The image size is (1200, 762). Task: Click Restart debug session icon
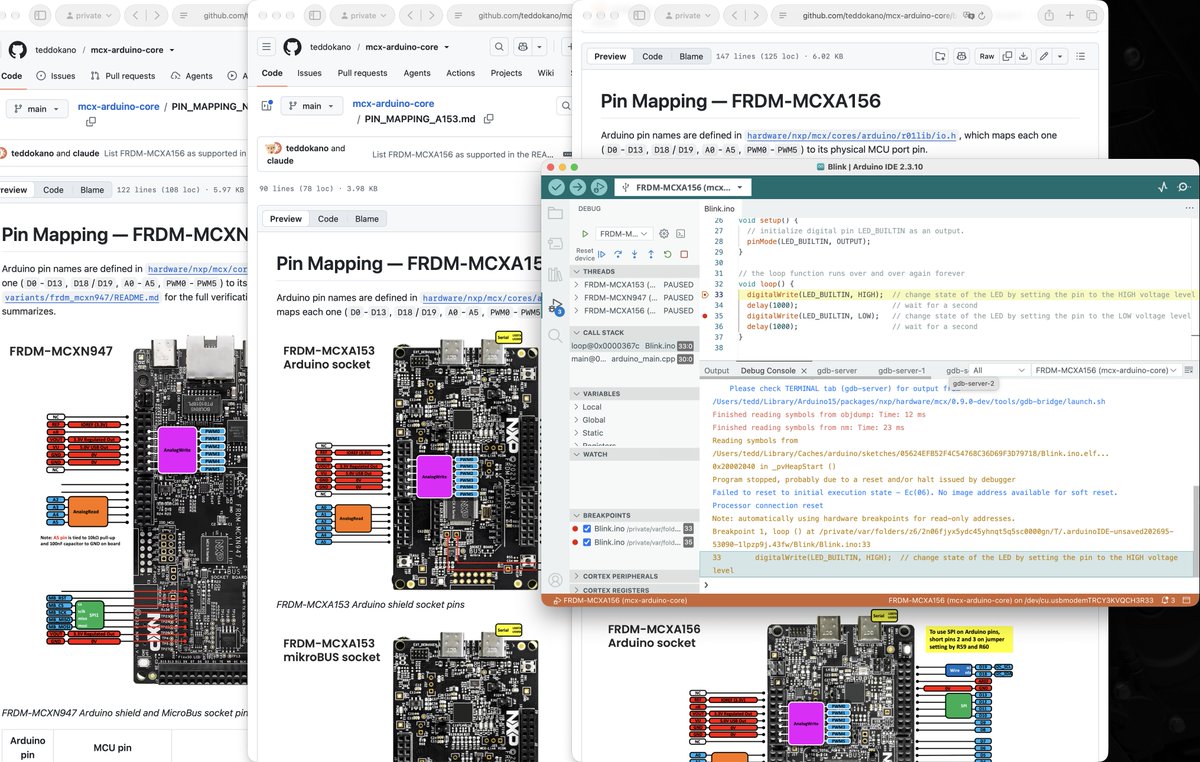667,254
